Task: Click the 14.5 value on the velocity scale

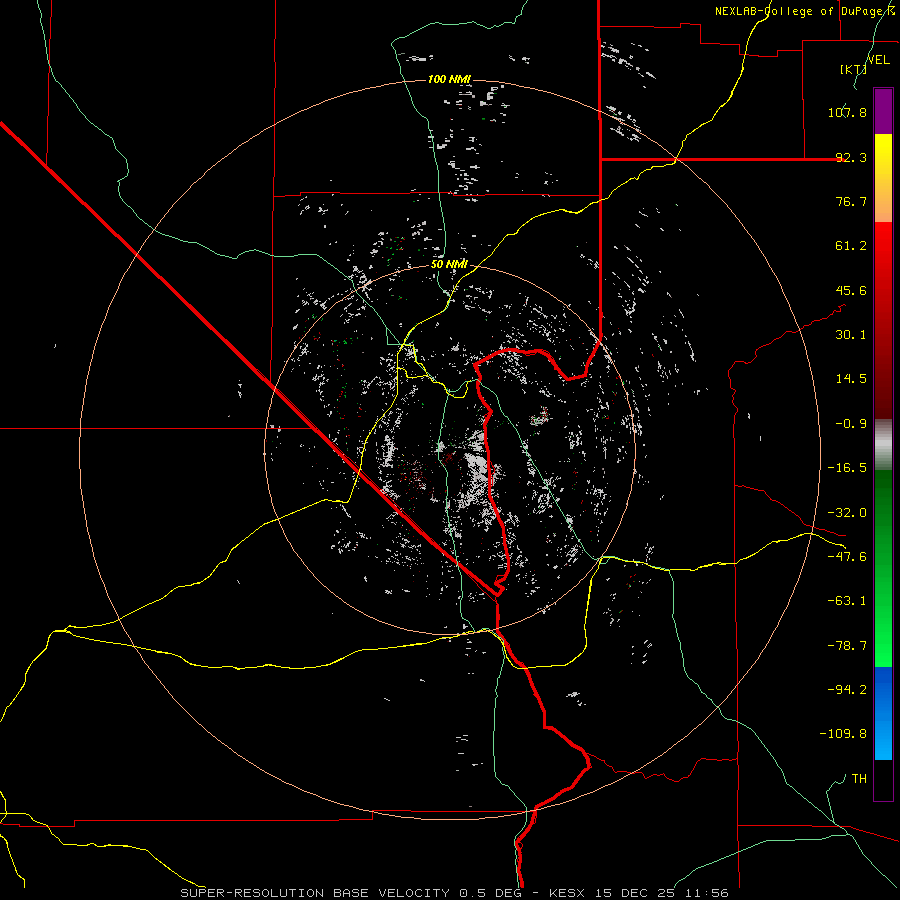Action: pos(851,379)
